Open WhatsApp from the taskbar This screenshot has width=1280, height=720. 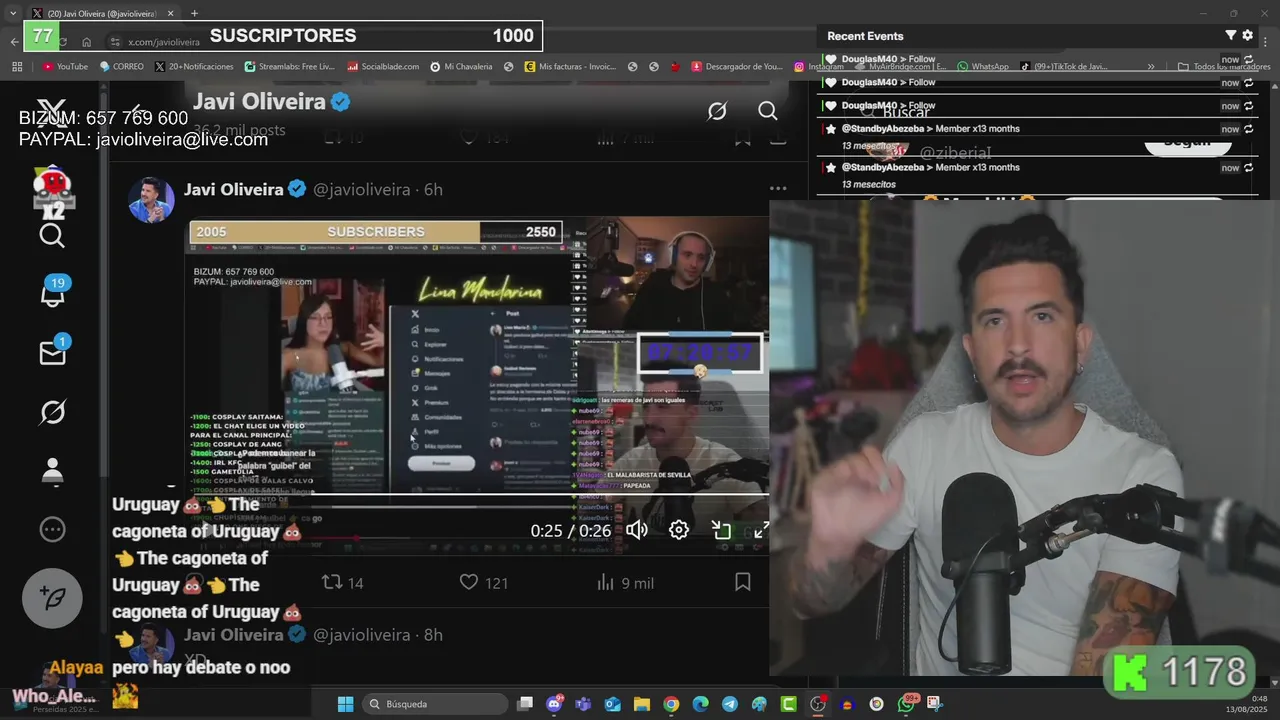pyautogui.click(x=906, y=704)
